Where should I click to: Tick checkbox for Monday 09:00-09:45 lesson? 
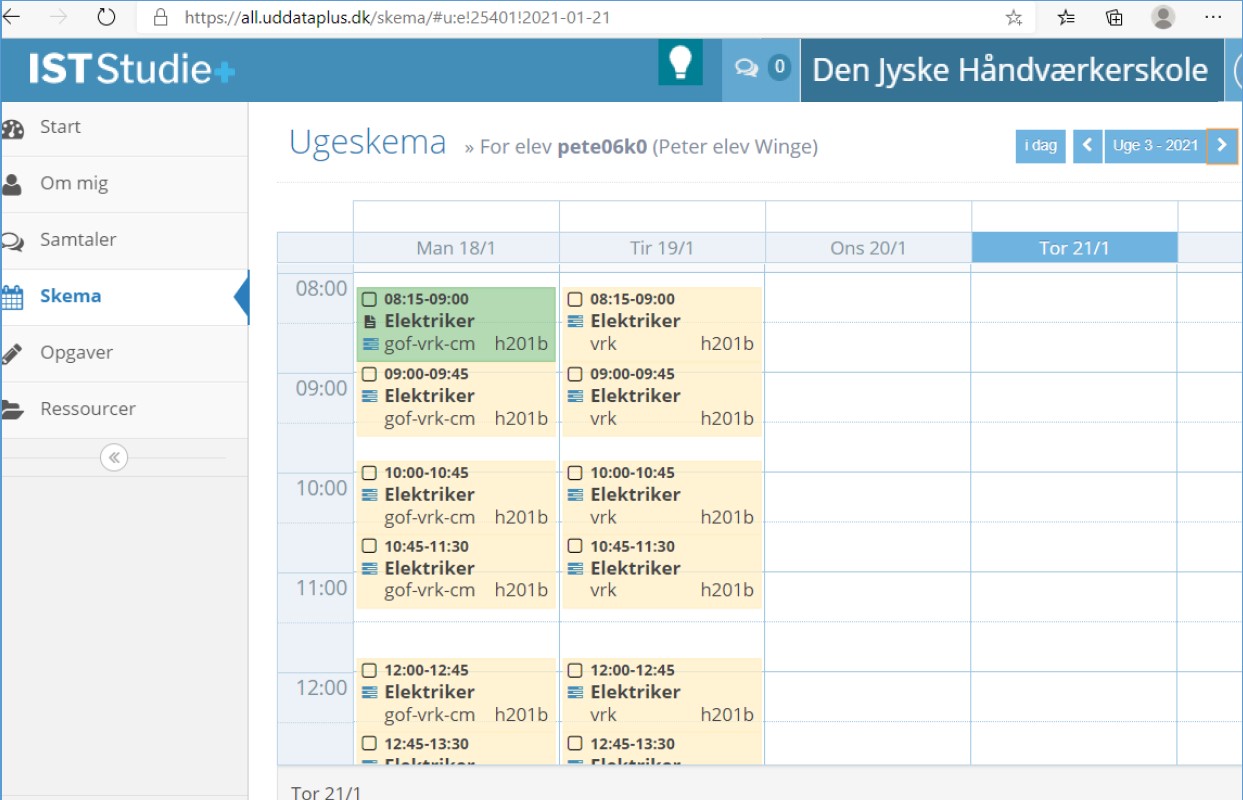(x=369, y=374)
